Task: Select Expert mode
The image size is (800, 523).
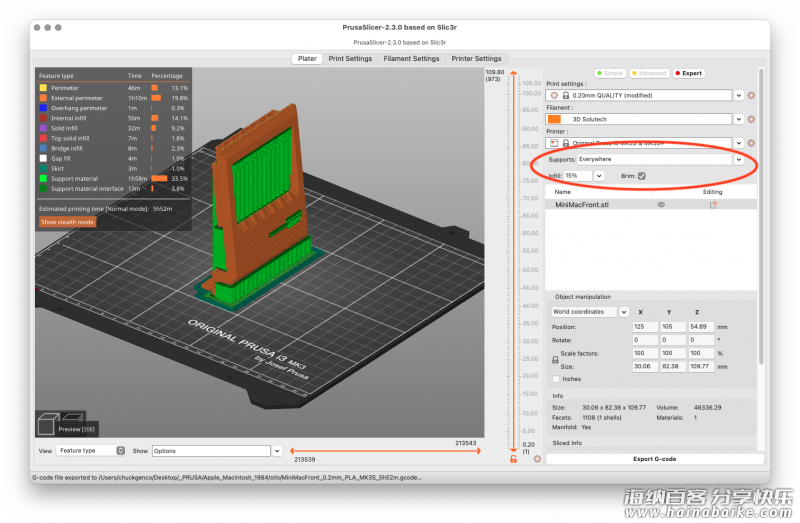Action: pyautogui.click(x=689, y=73)
